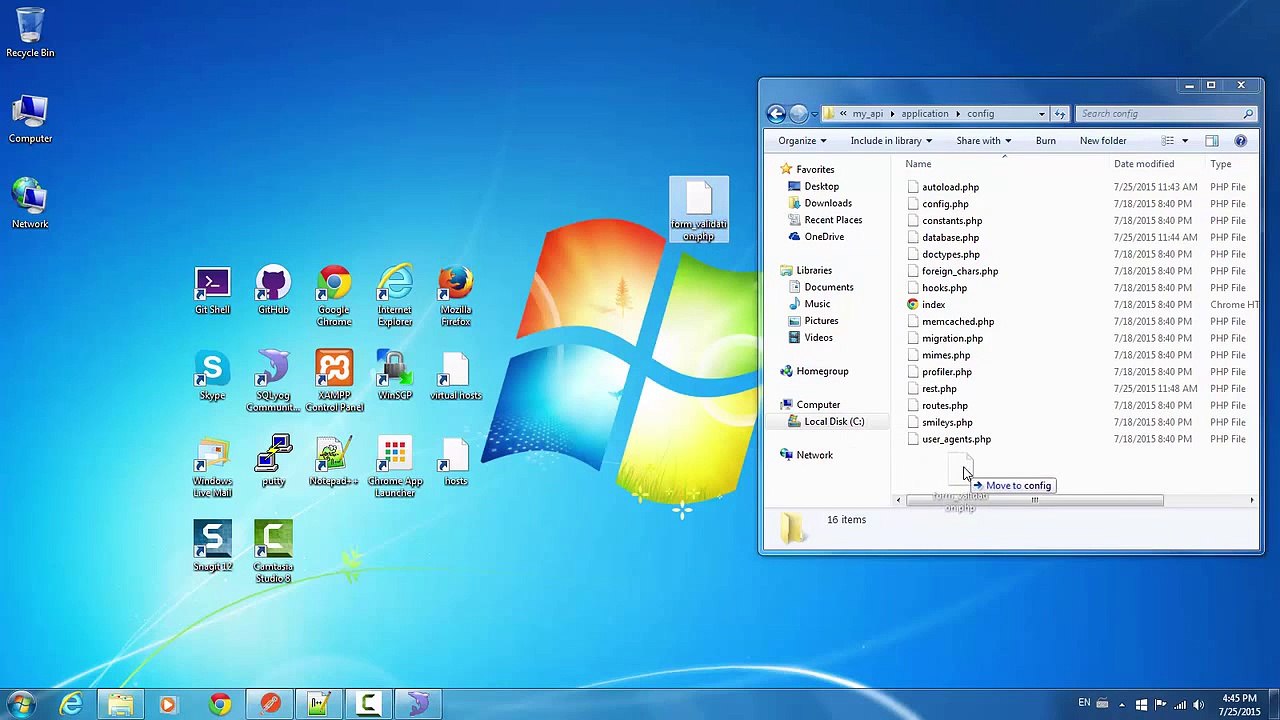Expand the view options dropdown arrow
This screenshot has width=1280, height=720.
tap(1185, 141)
